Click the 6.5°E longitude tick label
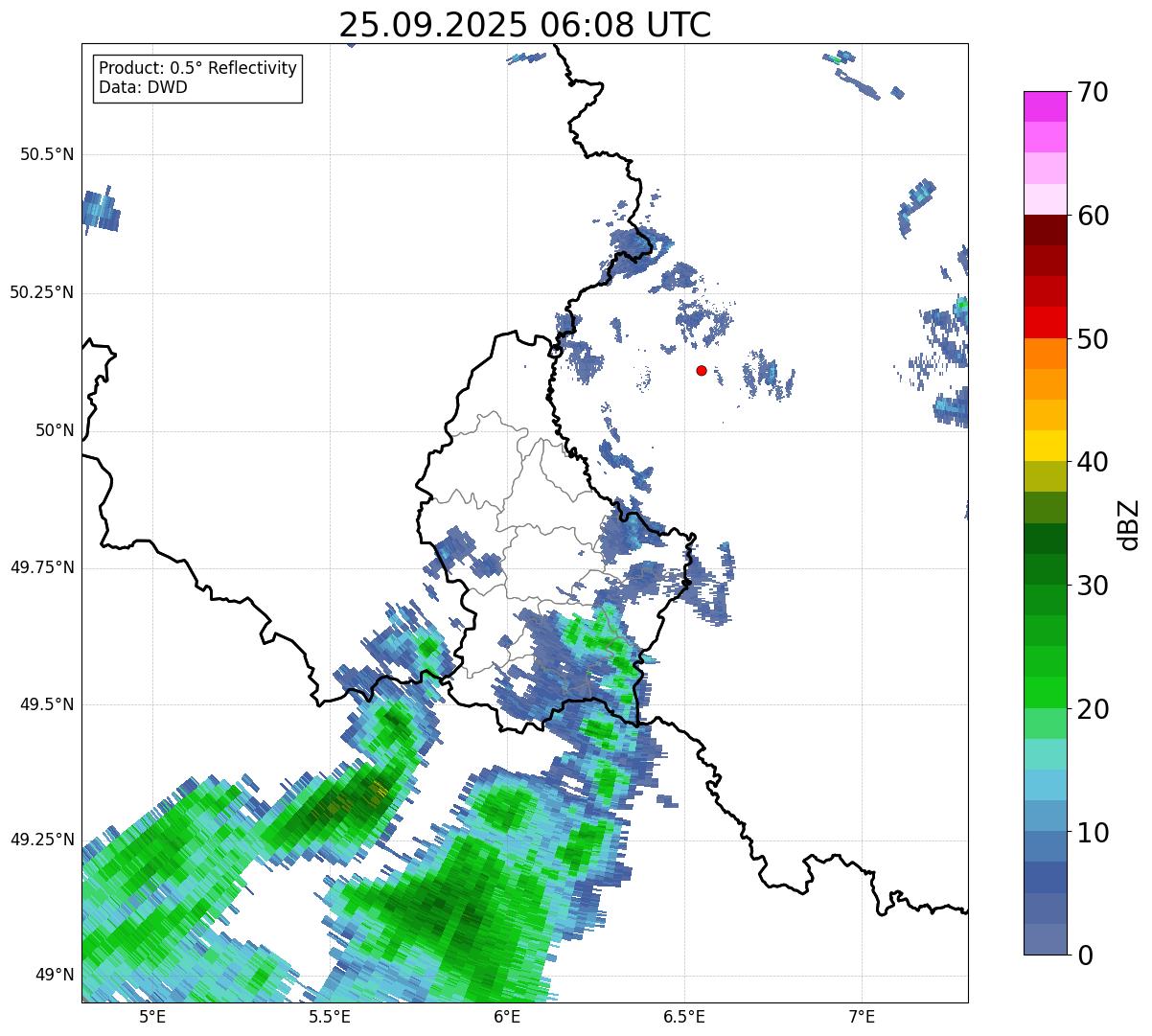The image size is (1152, 1036). click(684, 1017)
